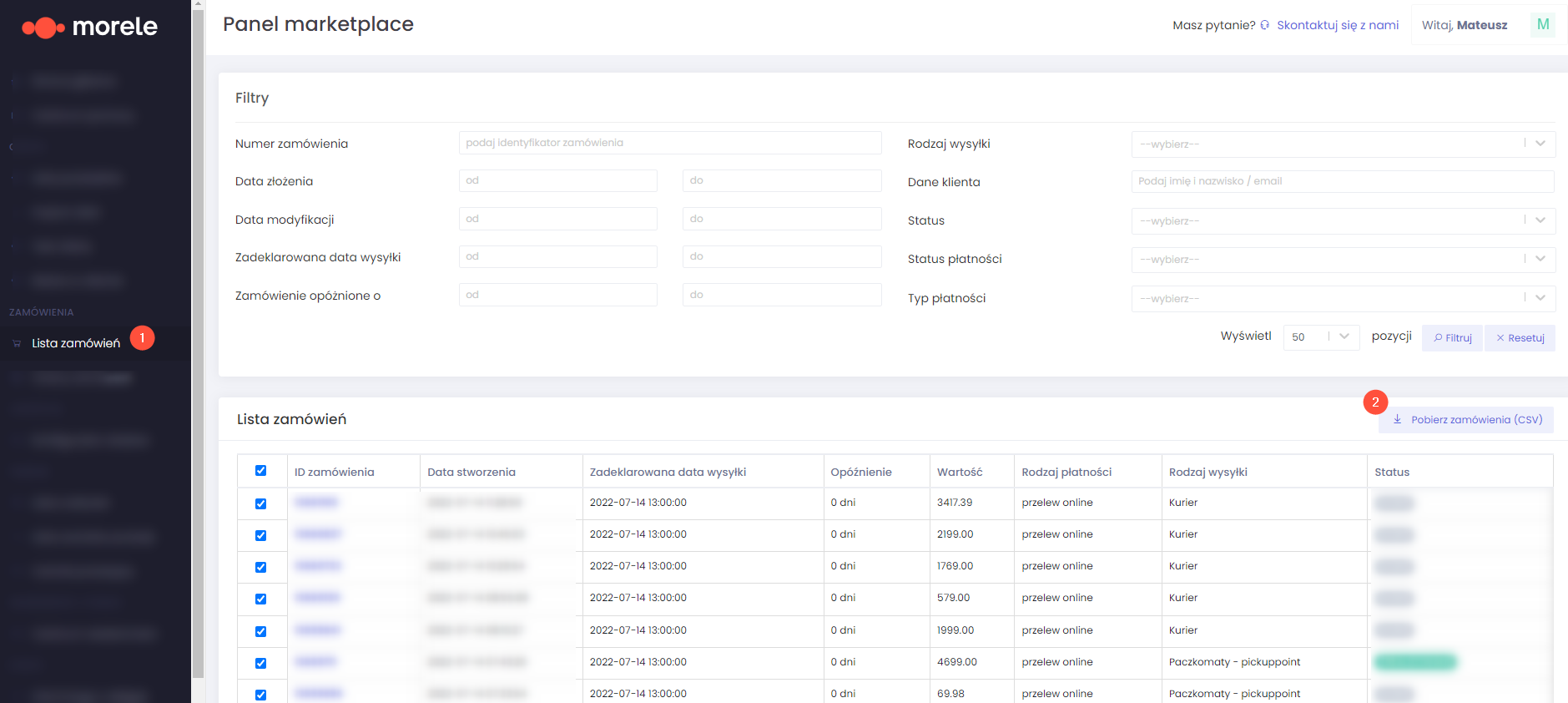Click the download arrow icon for CSV
1568x703 pixels.
[1397, 419]
